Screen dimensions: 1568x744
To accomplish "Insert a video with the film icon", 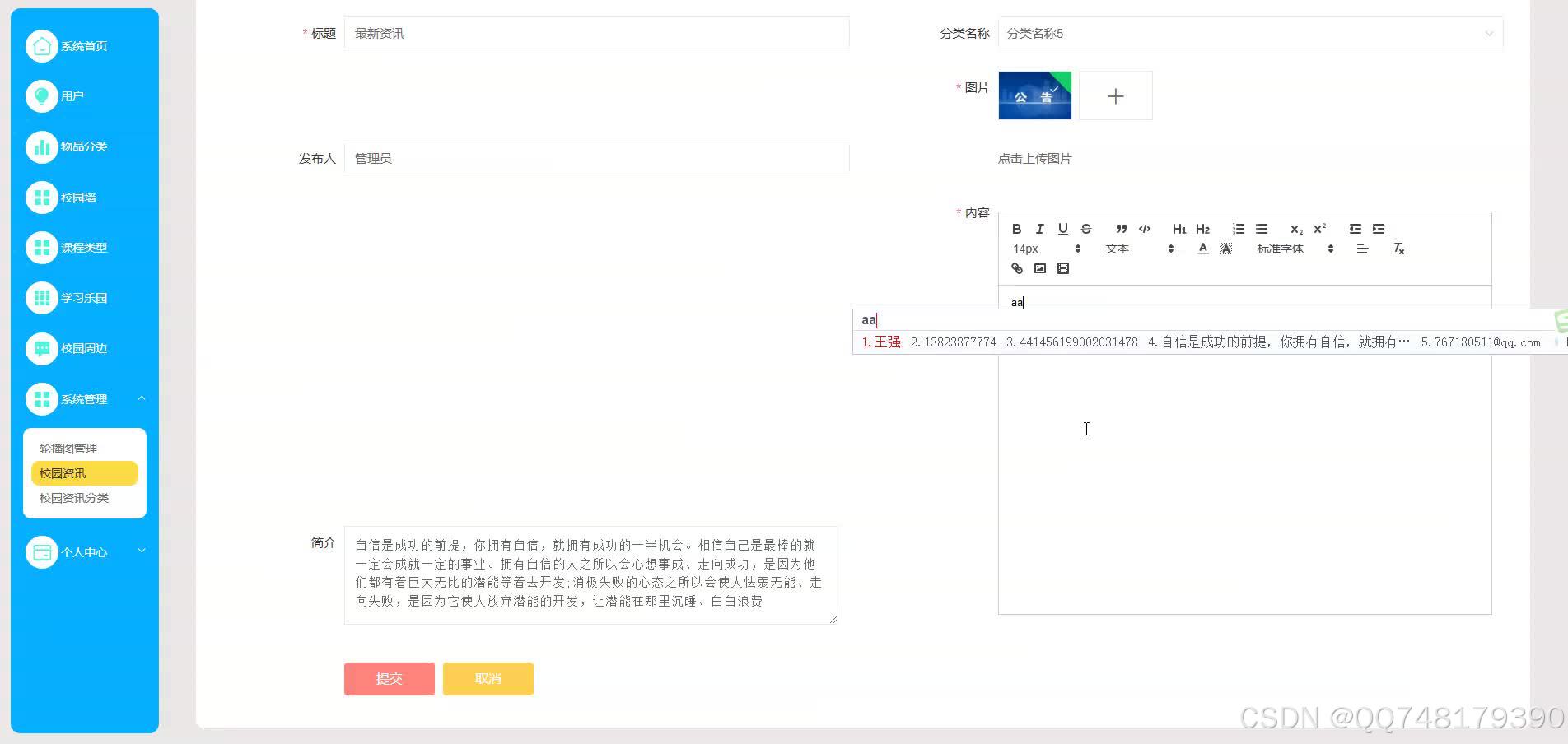I will [x=1062, y=269].
